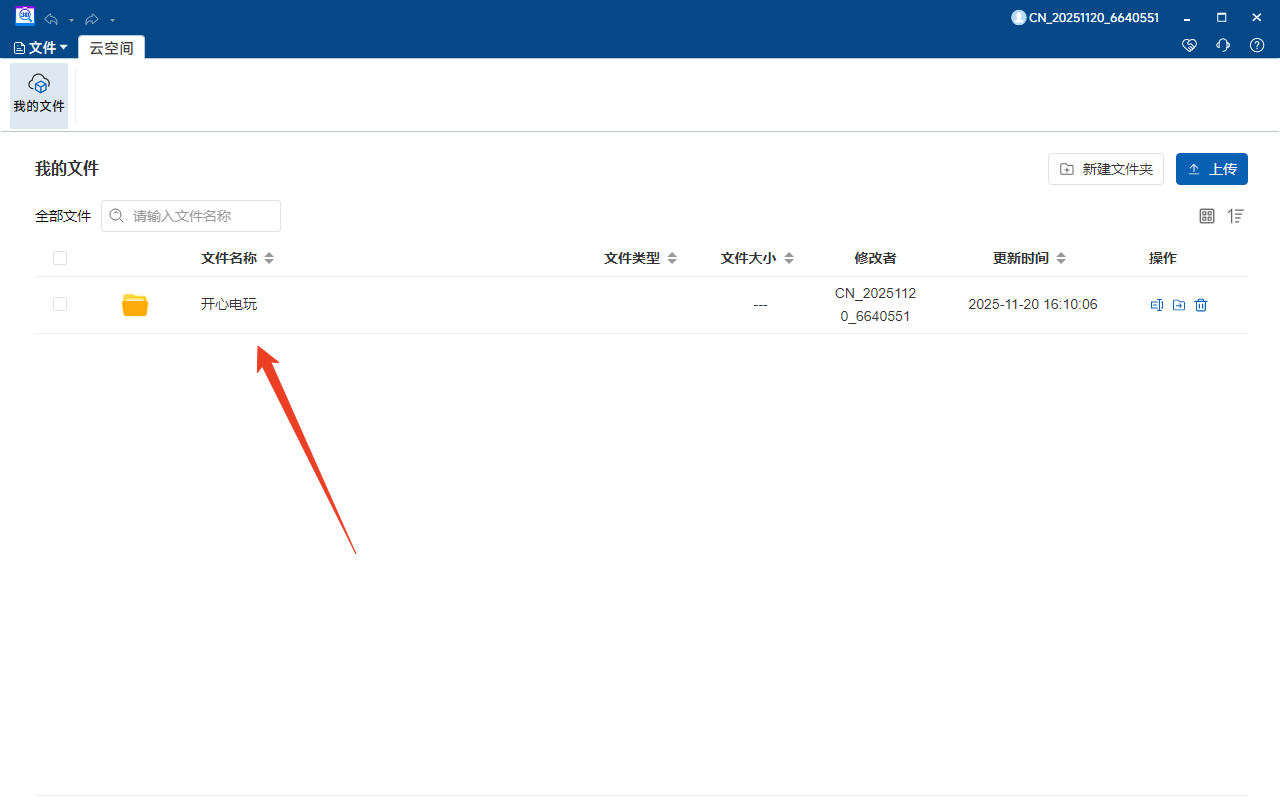Switch to grid view layout icon
1280x800 pixels.
(x=1207, y=216)
